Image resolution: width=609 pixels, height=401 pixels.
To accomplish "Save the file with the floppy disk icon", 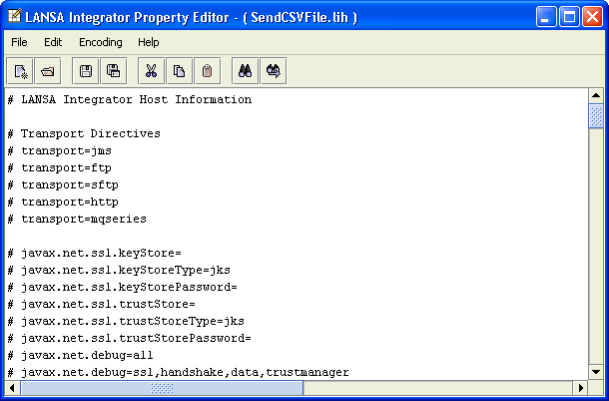I will coord(85,71).
